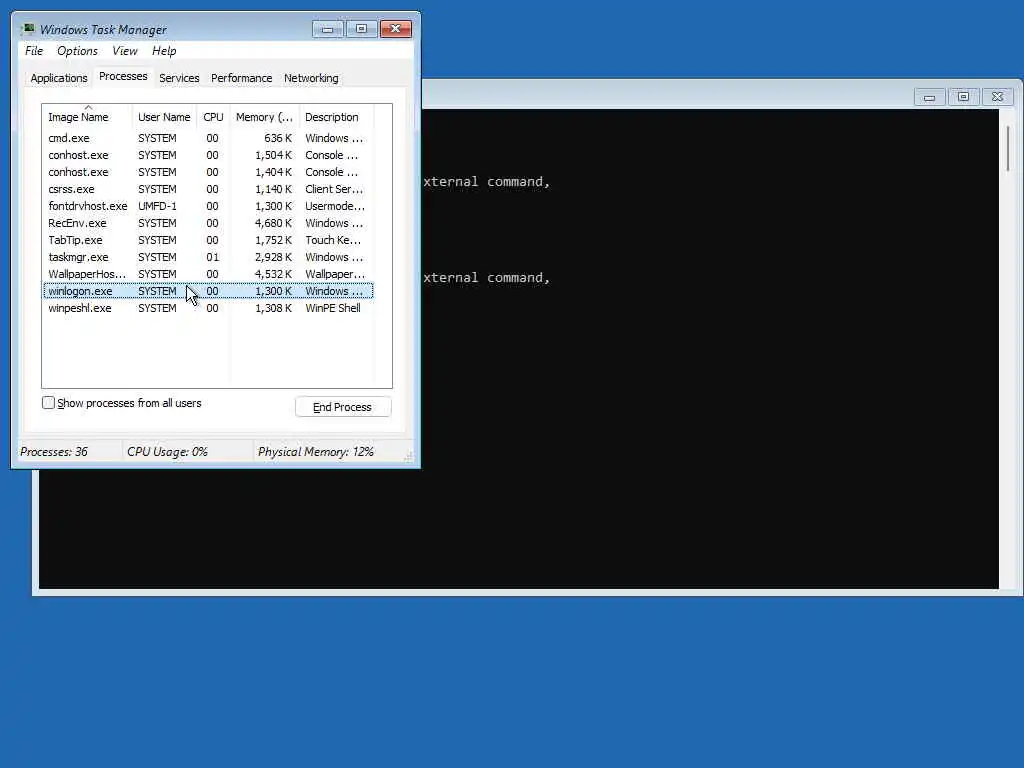
Task: Switch to the Services tab
Action: (x=179, y=78)
